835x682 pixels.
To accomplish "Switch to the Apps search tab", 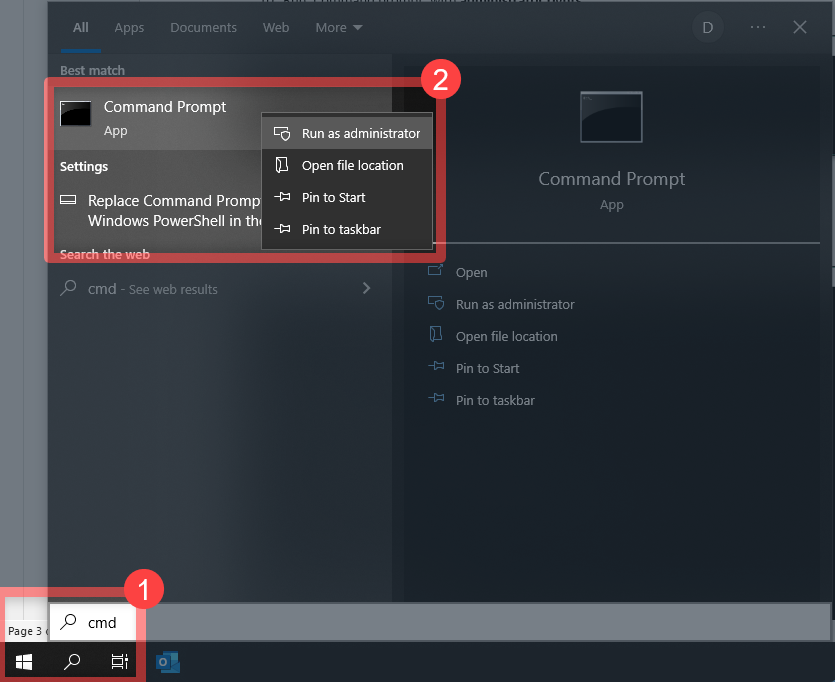I will tap(129, 27).
